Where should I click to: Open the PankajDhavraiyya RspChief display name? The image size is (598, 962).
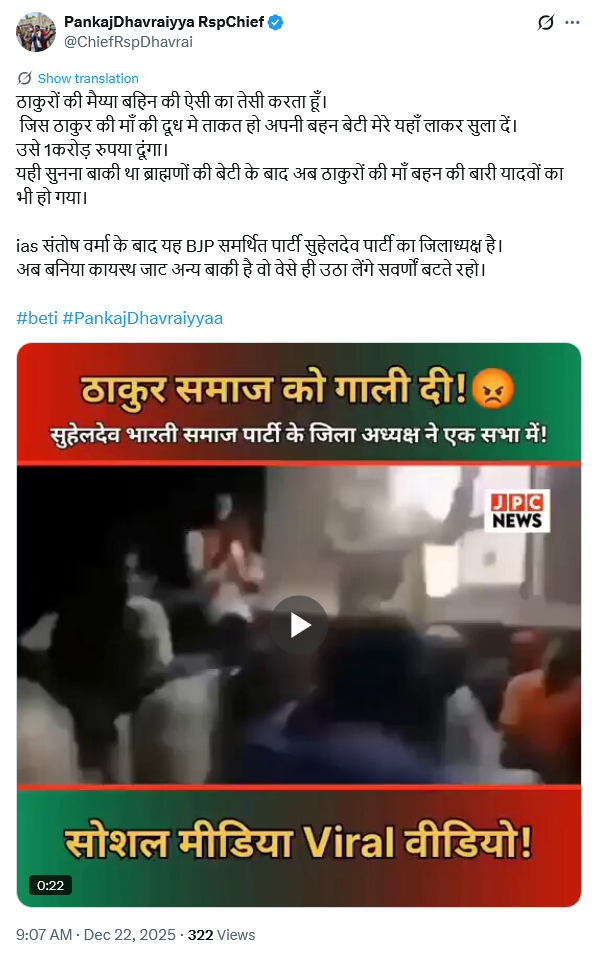164,22
